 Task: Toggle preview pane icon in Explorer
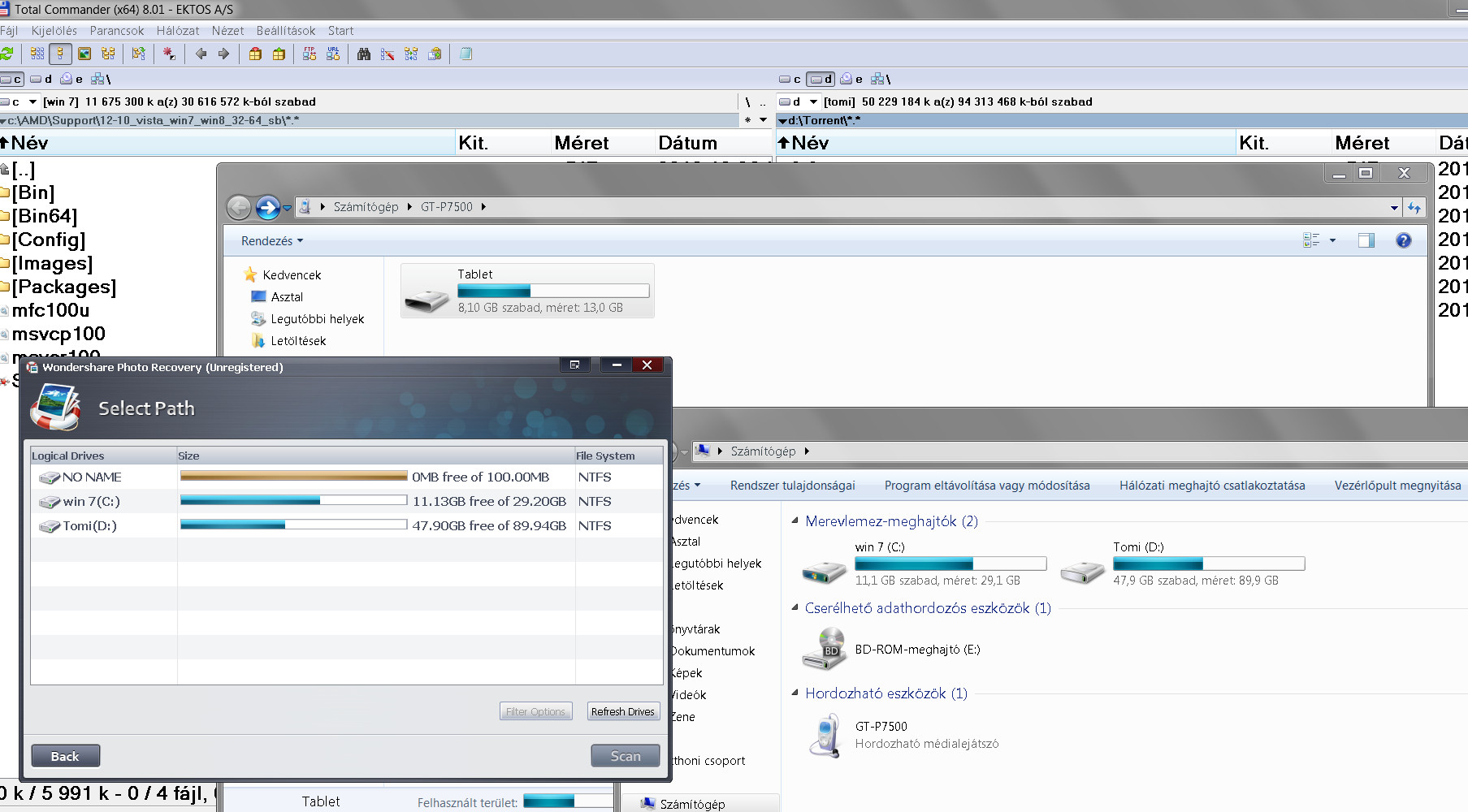(x=1366, y=240)
